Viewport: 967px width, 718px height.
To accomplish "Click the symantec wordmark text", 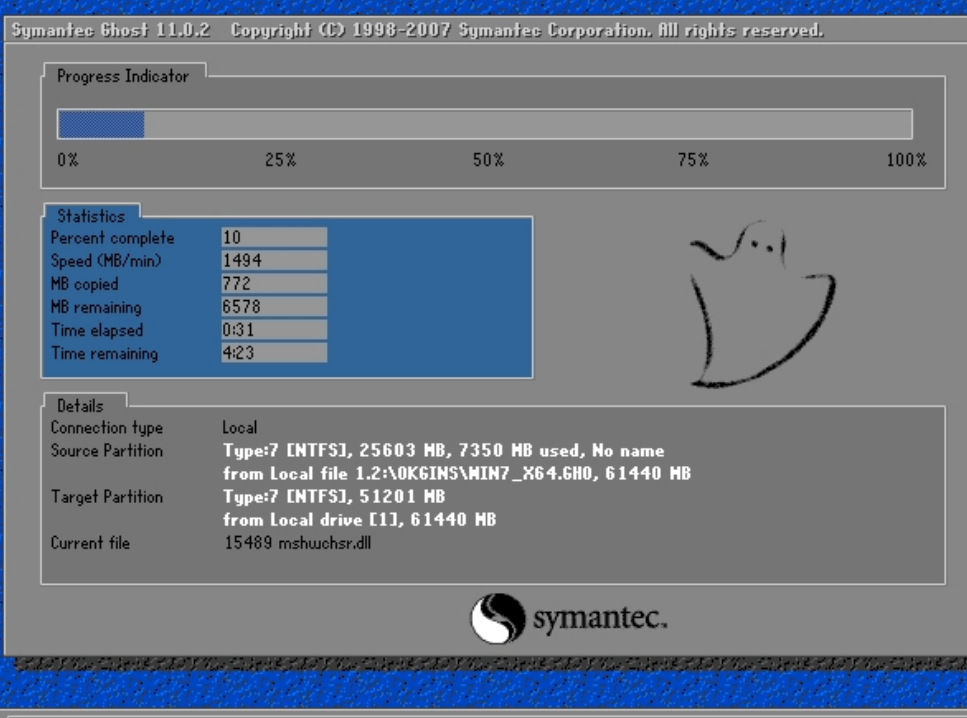I will pyautogui.click(x=599, y=619).
